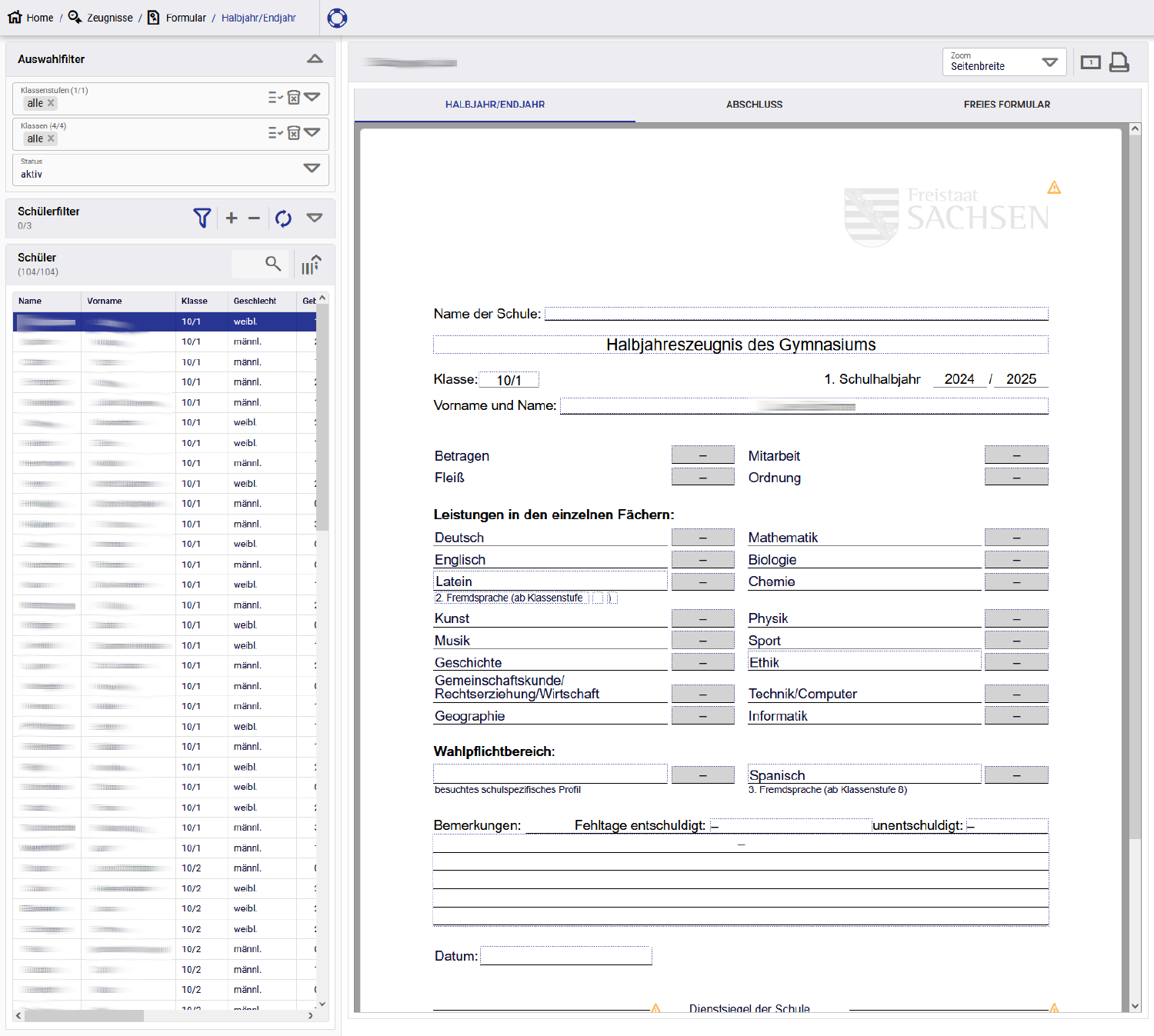The height and width of the screenshot is (1036, 1154).
Task: Clear Klassenstufen selection with trash icon
Action: [x=294, y=97]
